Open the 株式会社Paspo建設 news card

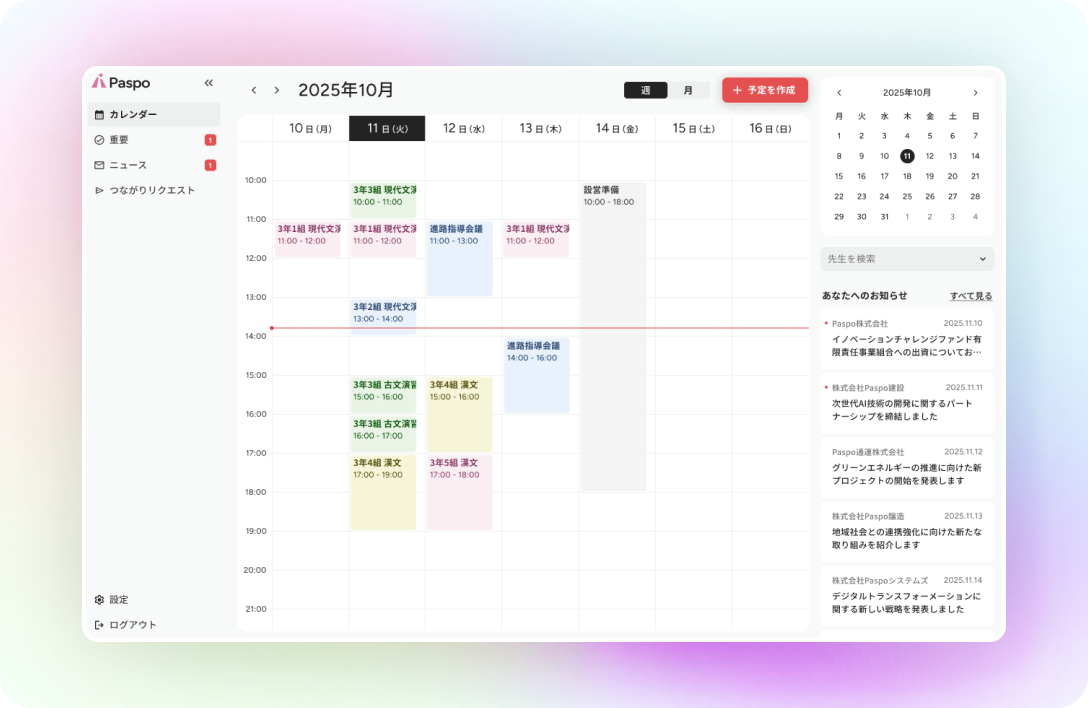[x=907, y=403]
